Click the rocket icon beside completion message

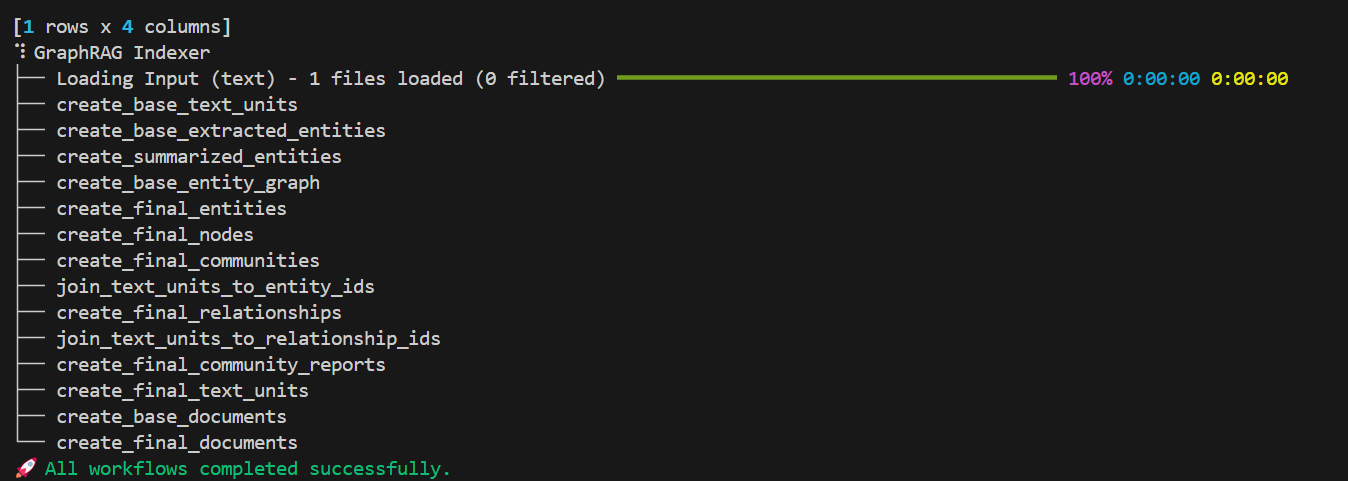click(x=26, y=468)
